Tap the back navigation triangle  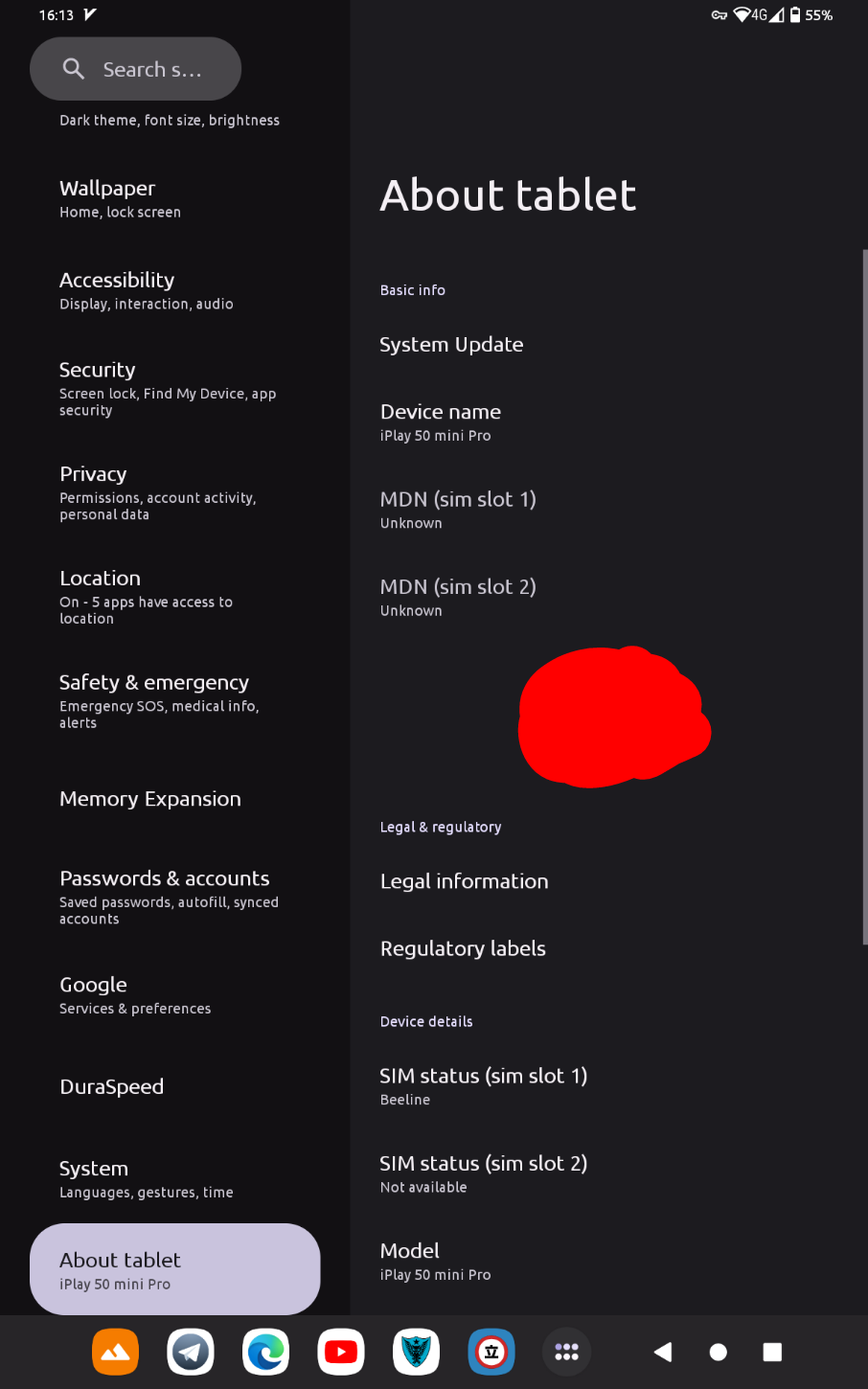pyautogui.click(x=663, y=1352)
